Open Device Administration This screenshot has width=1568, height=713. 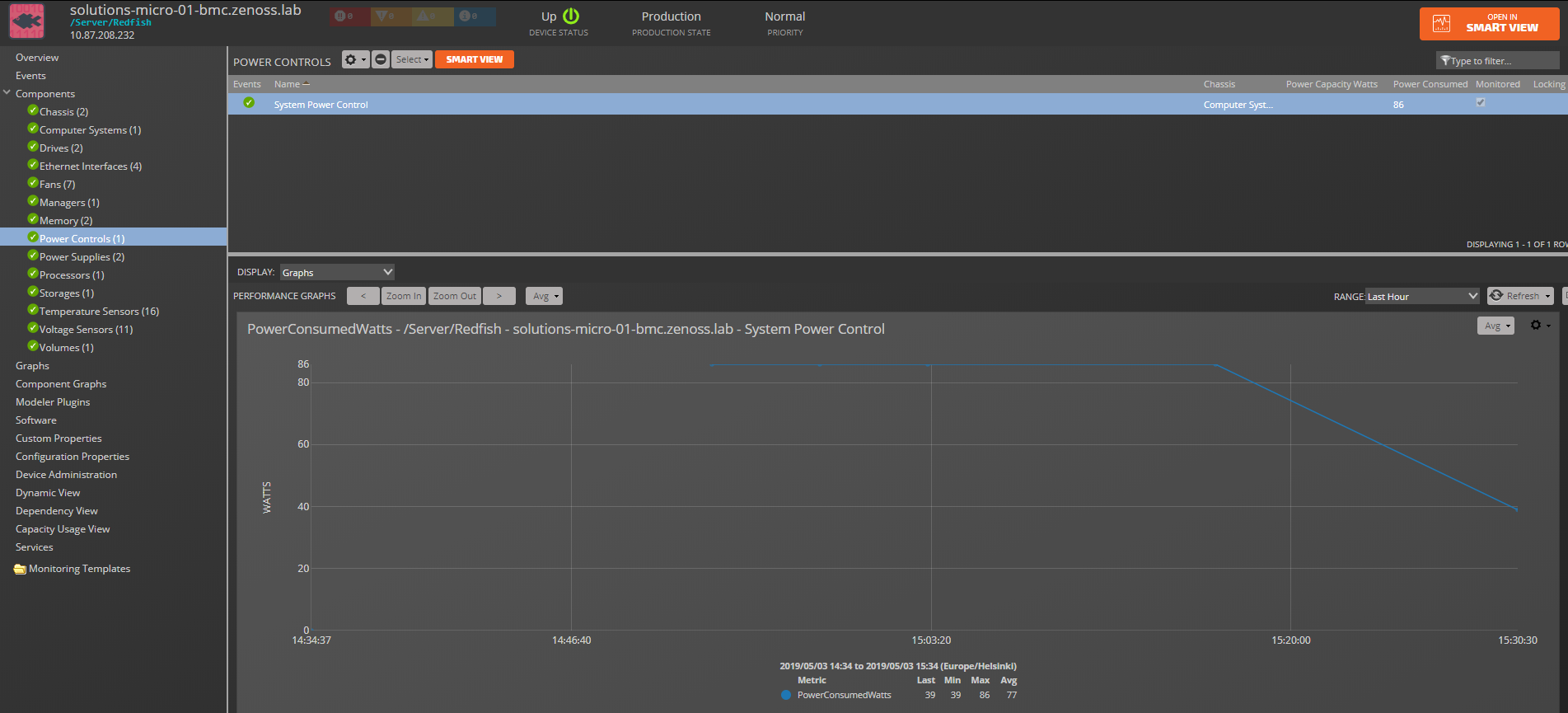click(66, 475)
